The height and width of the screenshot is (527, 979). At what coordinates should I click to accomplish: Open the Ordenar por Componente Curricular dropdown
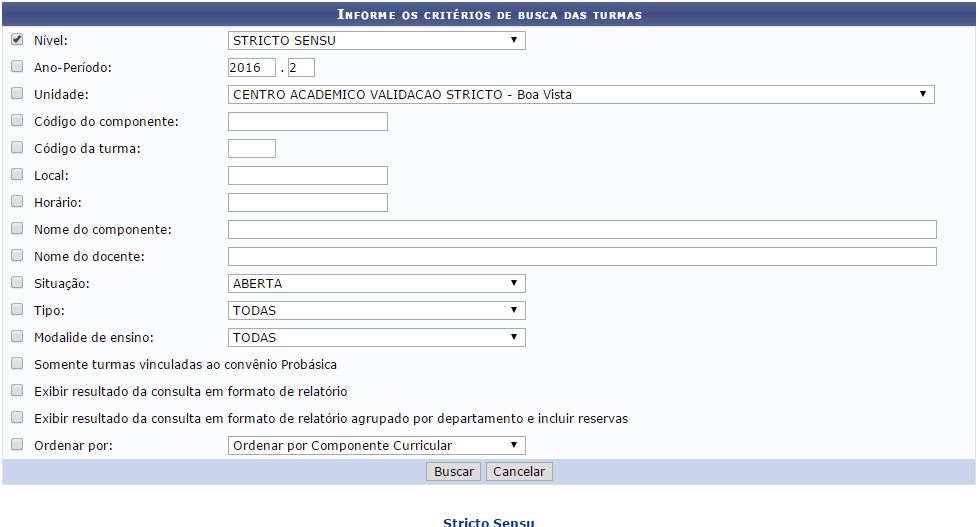coord(376,446)
